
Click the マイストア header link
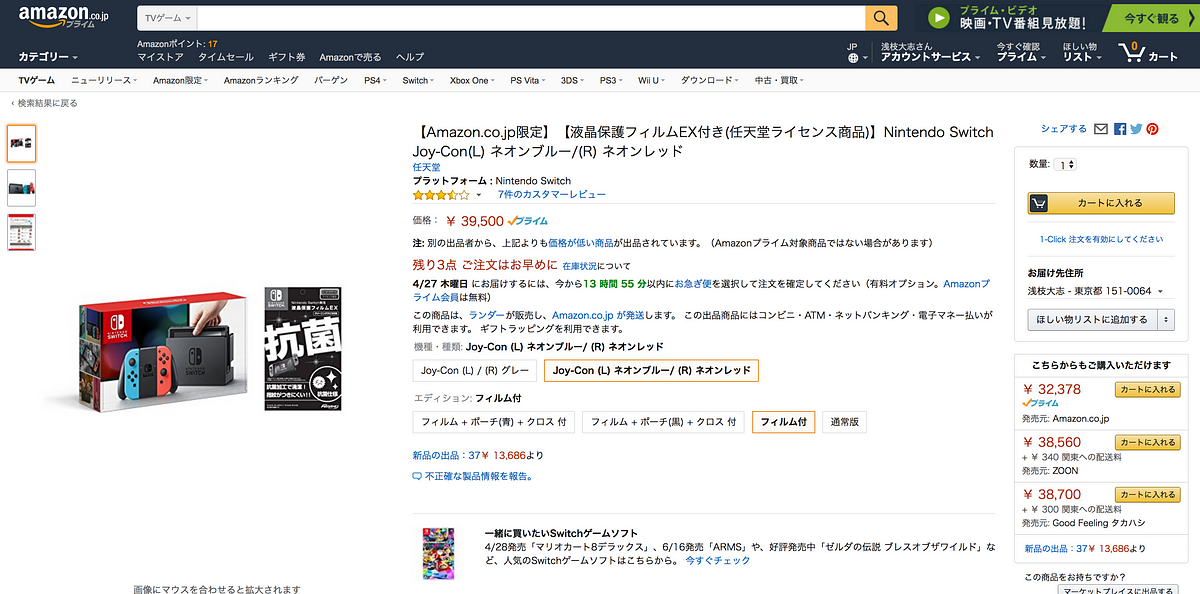[160, 57]
